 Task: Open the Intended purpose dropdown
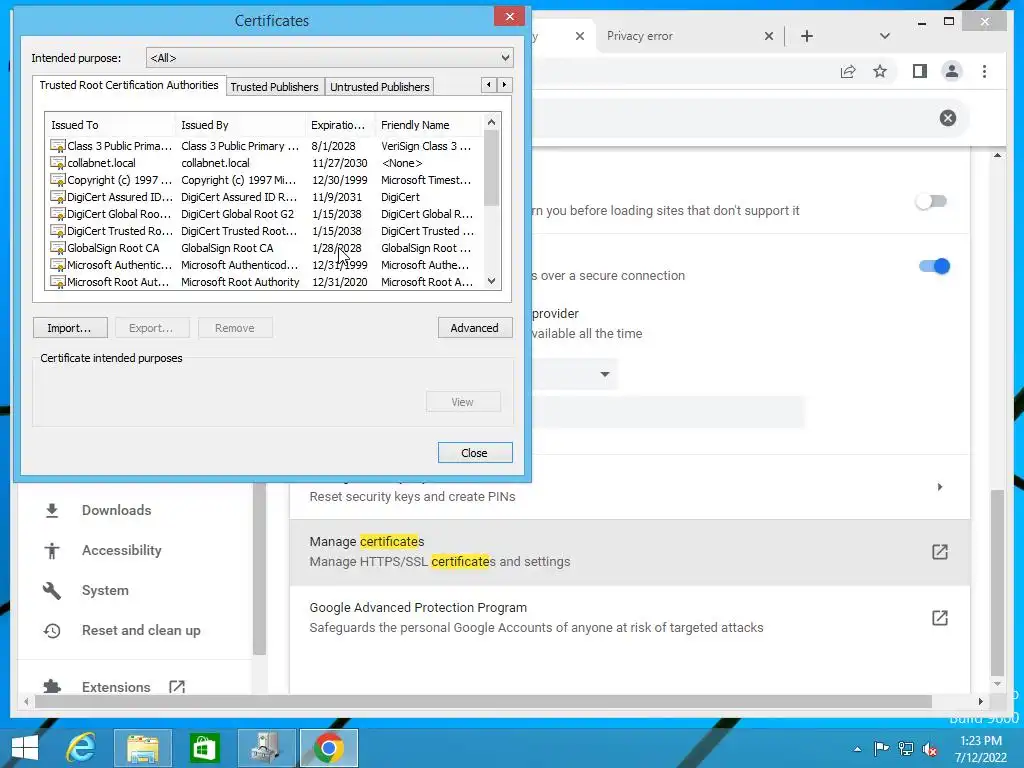[330, 57]
